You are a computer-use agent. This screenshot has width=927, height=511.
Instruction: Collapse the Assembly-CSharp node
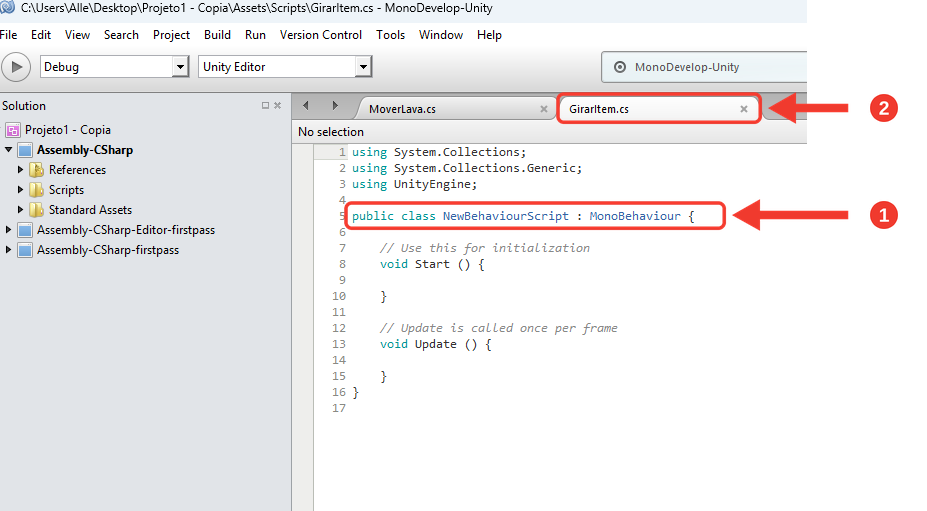(8, 150)
